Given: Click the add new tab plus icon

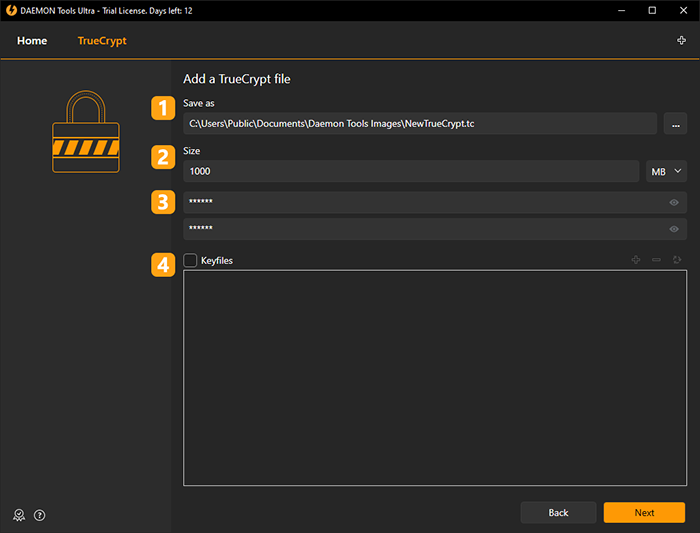Looking at the screenshot, I should tap(681, 41).
